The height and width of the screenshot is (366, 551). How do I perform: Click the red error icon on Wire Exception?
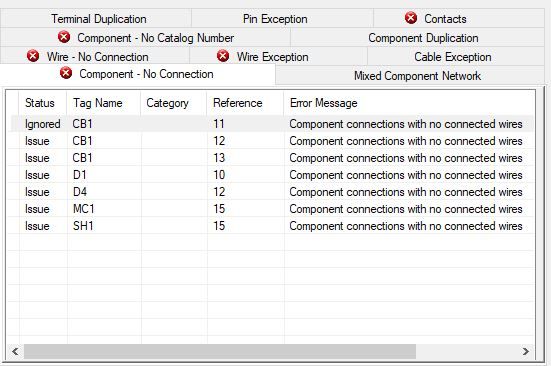pos(223,56)
